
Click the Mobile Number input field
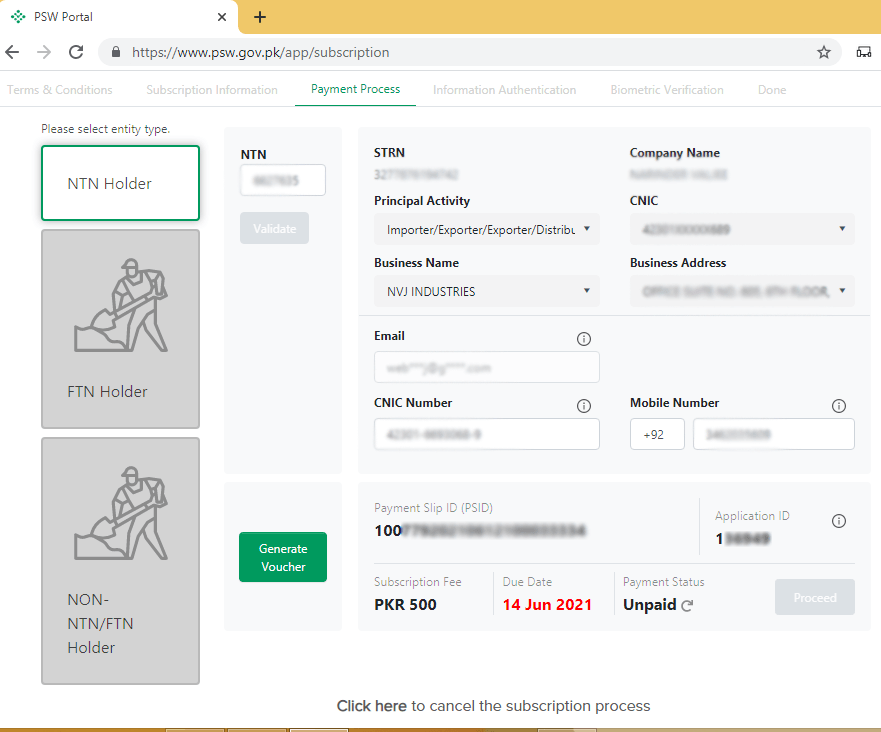click(774, 434)
